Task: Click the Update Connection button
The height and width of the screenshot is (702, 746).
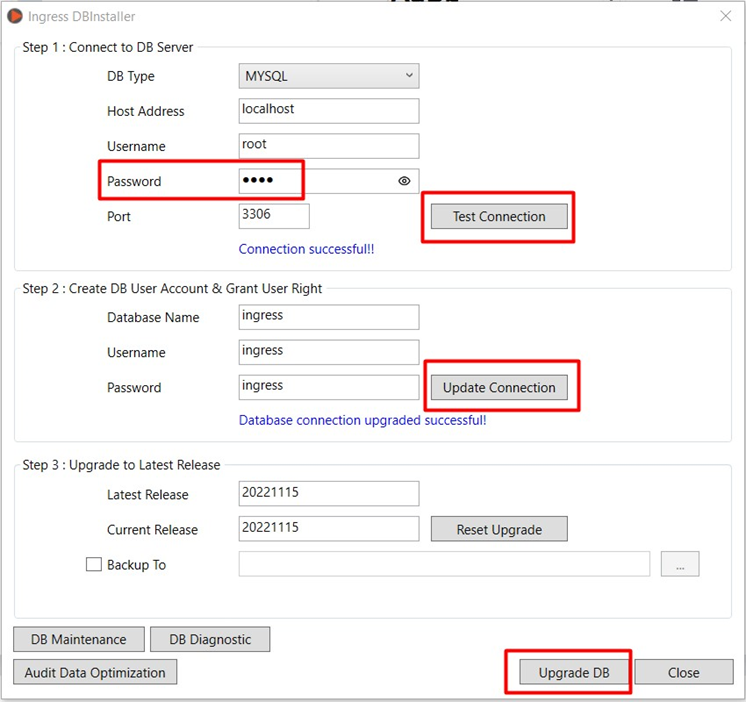Action: coord(499,388)
